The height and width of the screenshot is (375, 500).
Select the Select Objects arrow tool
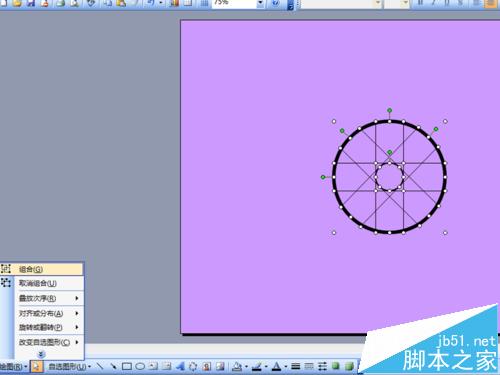tap(36, 367)
